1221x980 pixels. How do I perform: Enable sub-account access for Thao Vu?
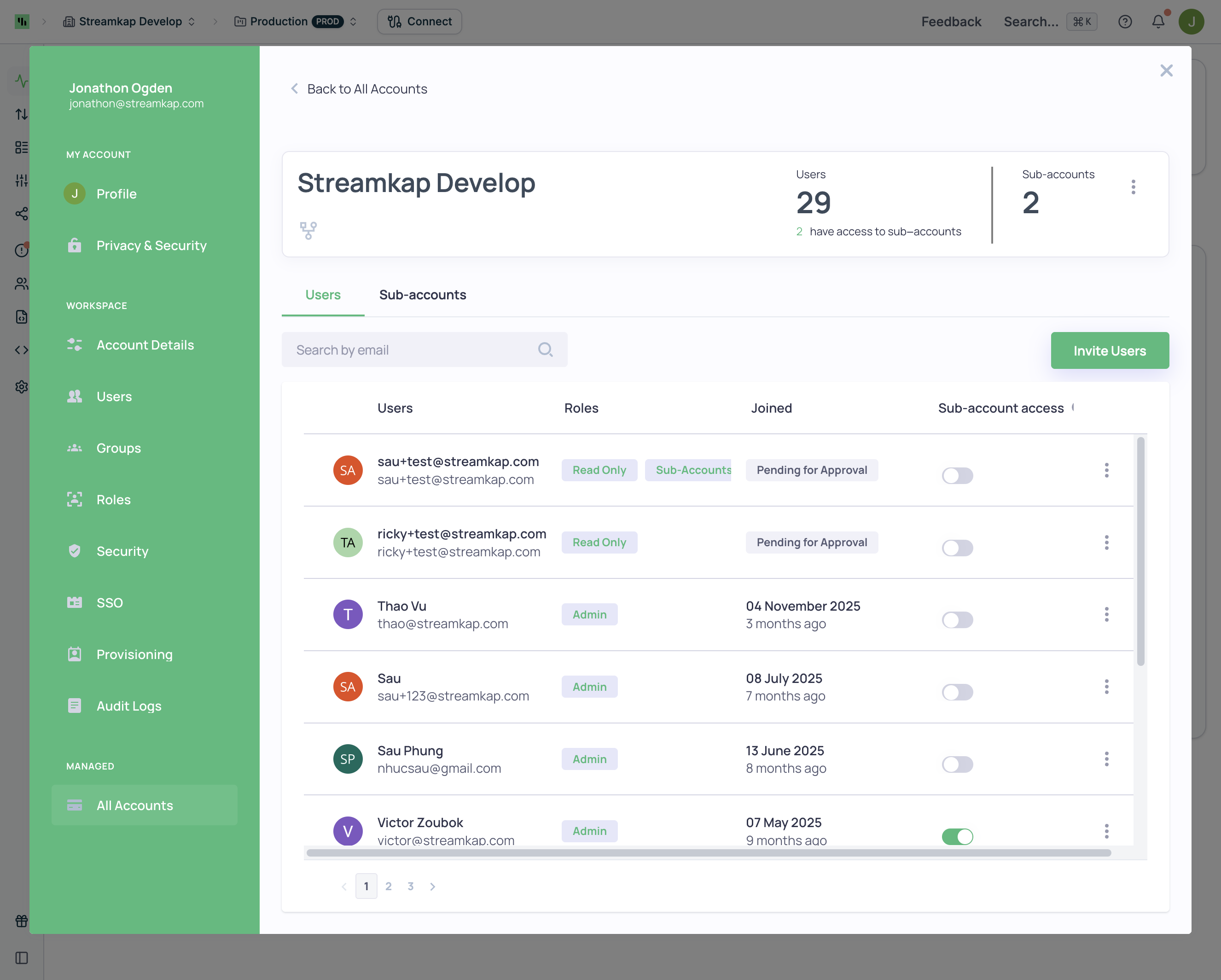pos(957,620)
